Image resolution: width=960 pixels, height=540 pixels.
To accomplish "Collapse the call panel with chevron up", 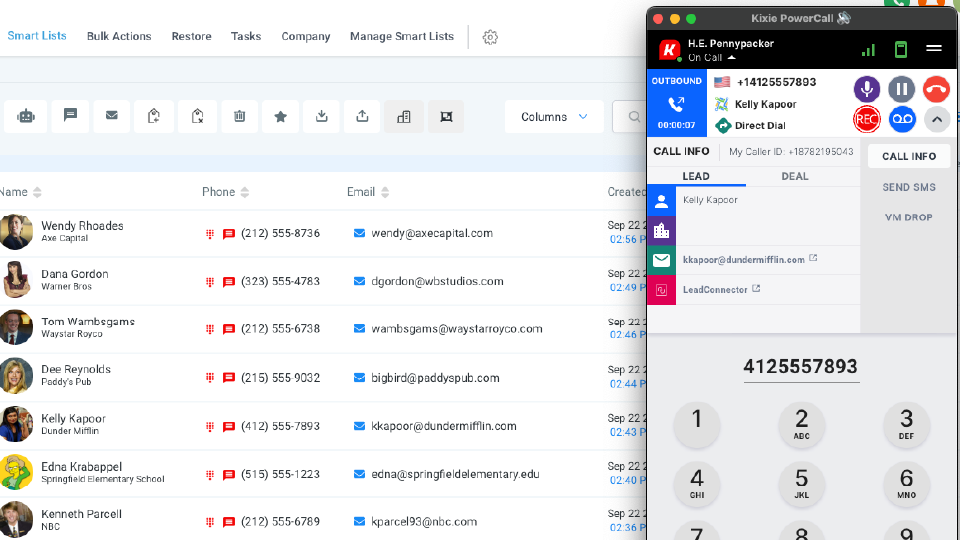I will click(937, 119).
